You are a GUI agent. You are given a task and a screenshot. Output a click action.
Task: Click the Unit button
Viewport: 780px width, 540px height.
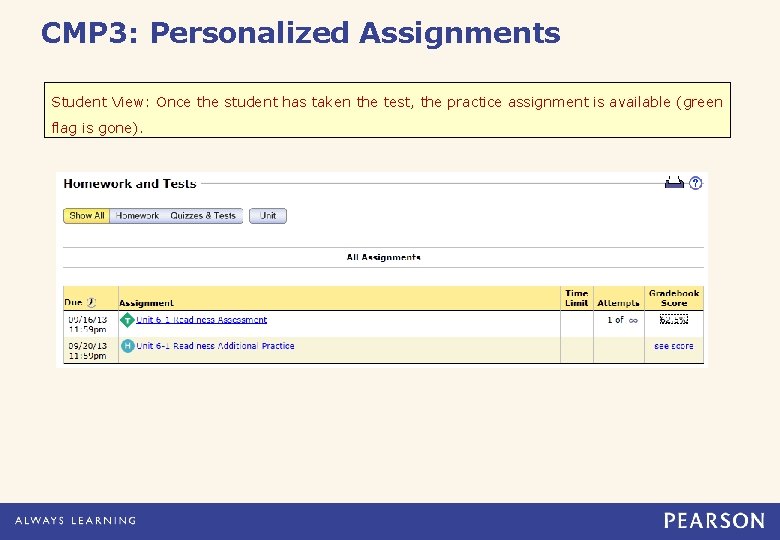[268, 216]
